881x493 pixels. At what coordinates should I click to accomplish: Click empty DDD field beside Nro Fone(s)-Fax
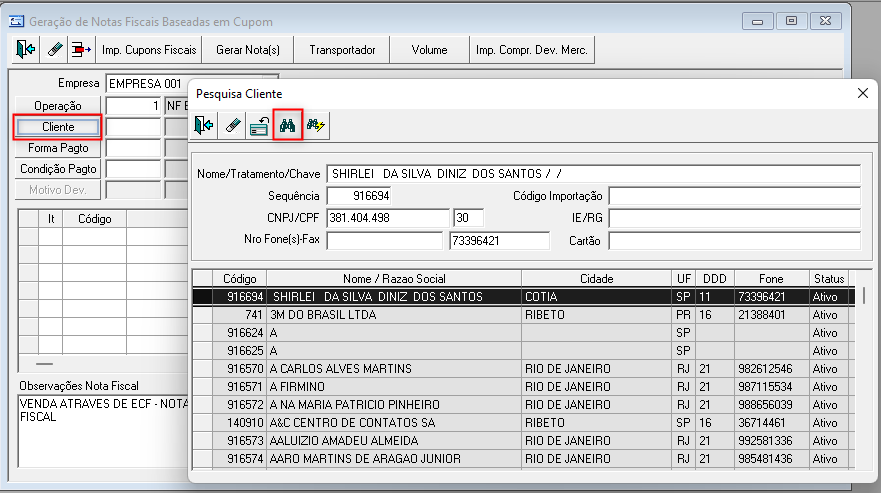point(385,241)
